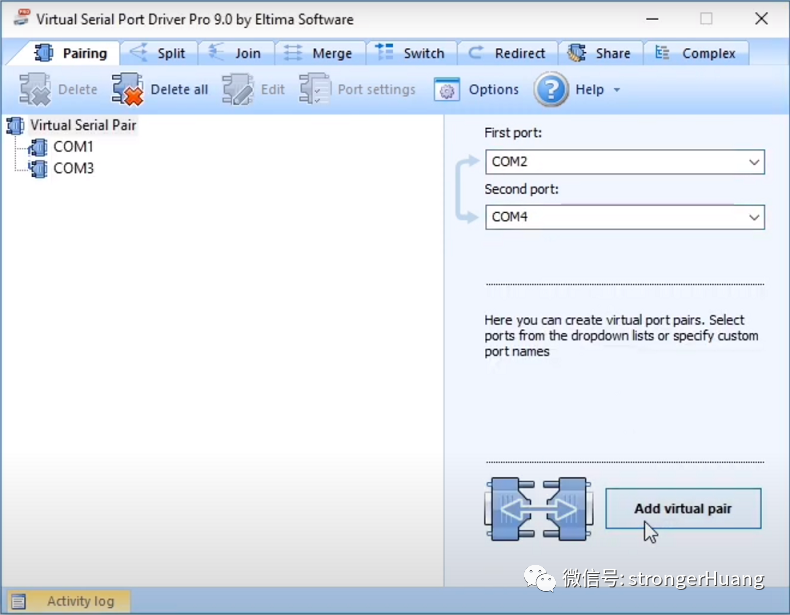This screenshot has width=790, height=615.
Task: Click the Switch tab icon
Action: (x=384, y=51)
